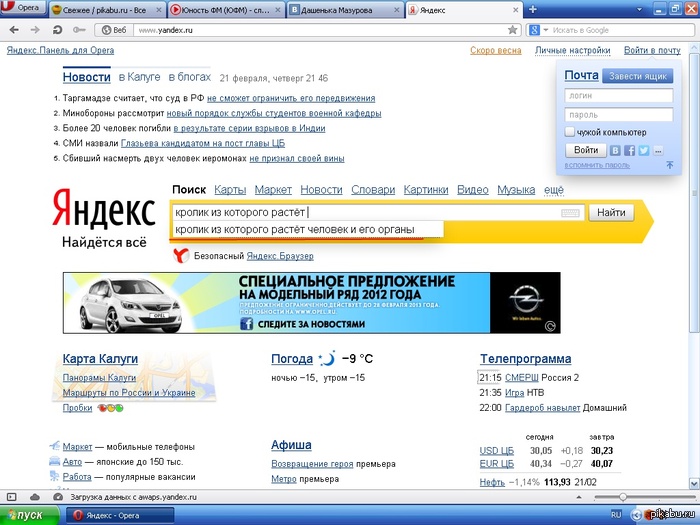Click the Завести ящик button
This screenshot has width=700, height=525.
coord(638,76)
